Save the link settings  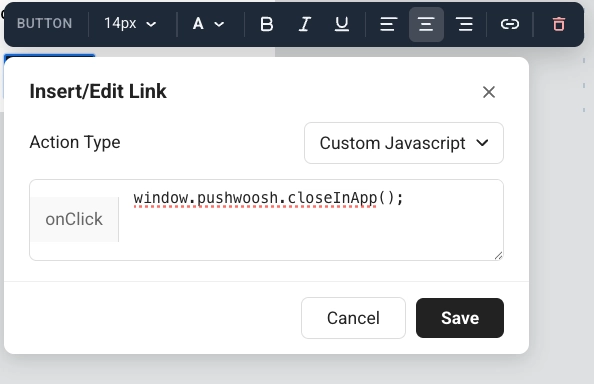coord(460,318)
